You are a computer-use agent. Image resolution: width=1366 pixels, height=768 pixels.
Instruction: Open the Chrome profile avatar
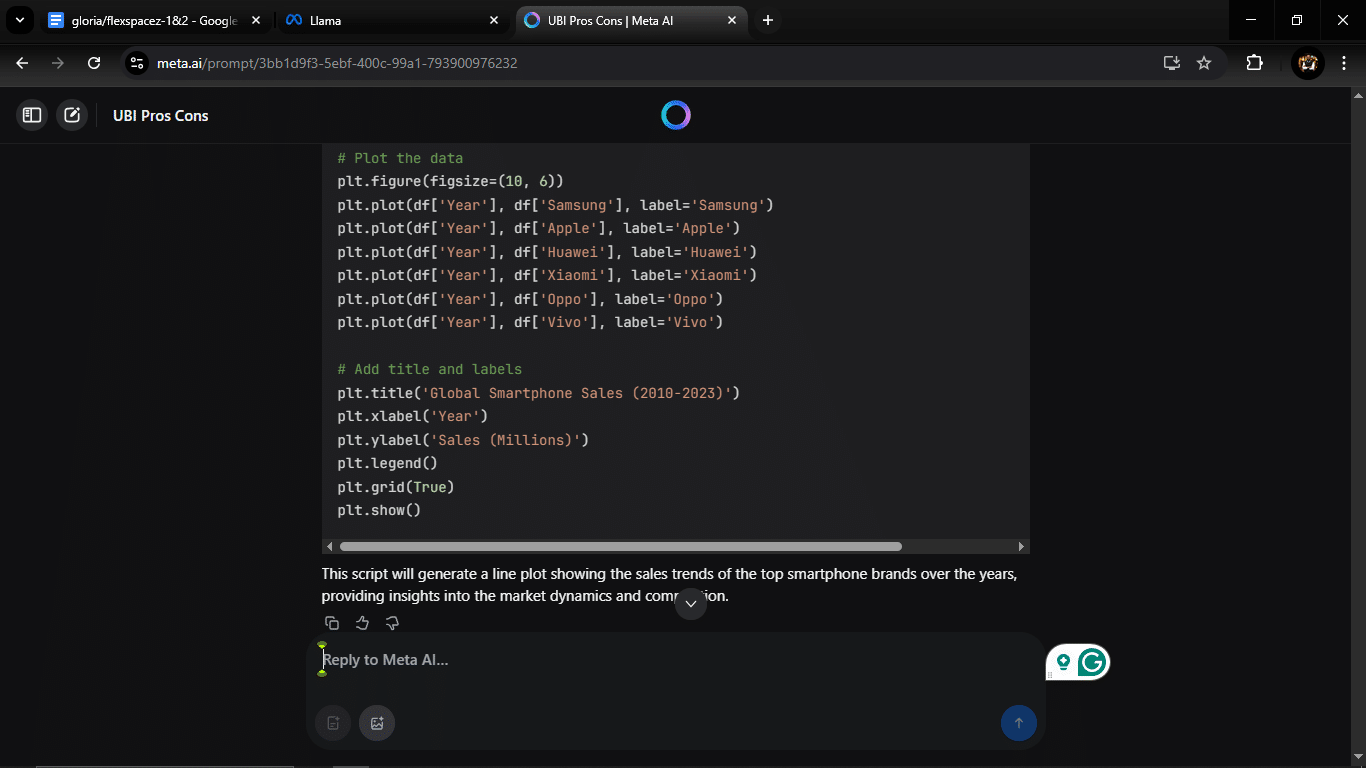point(1307,63)
